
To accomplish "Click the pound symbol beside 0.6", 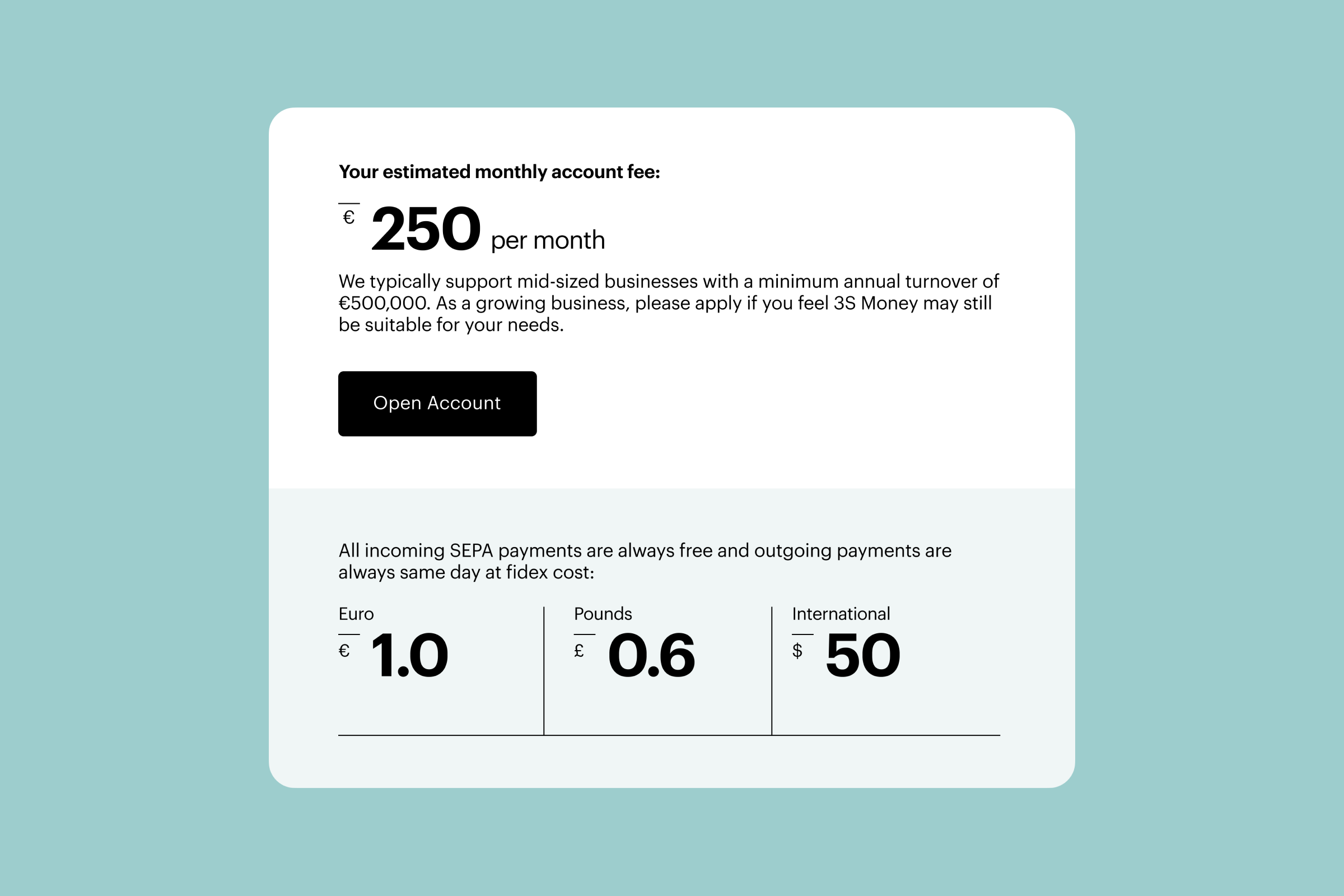I will [x=579, y=650].
